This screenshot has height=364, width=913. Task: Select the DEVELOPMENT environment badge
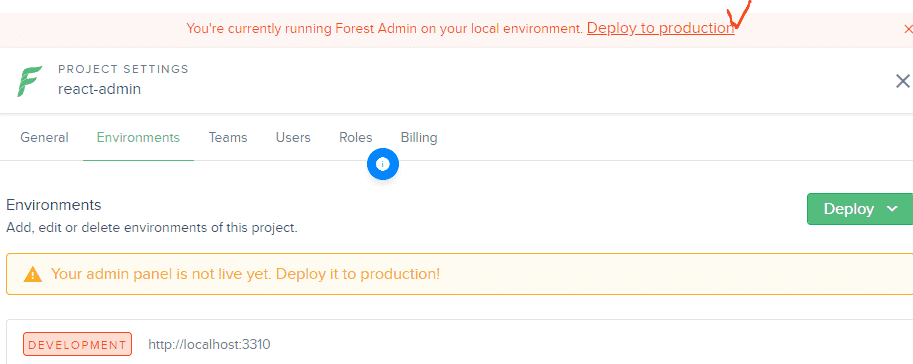(77, 344)
